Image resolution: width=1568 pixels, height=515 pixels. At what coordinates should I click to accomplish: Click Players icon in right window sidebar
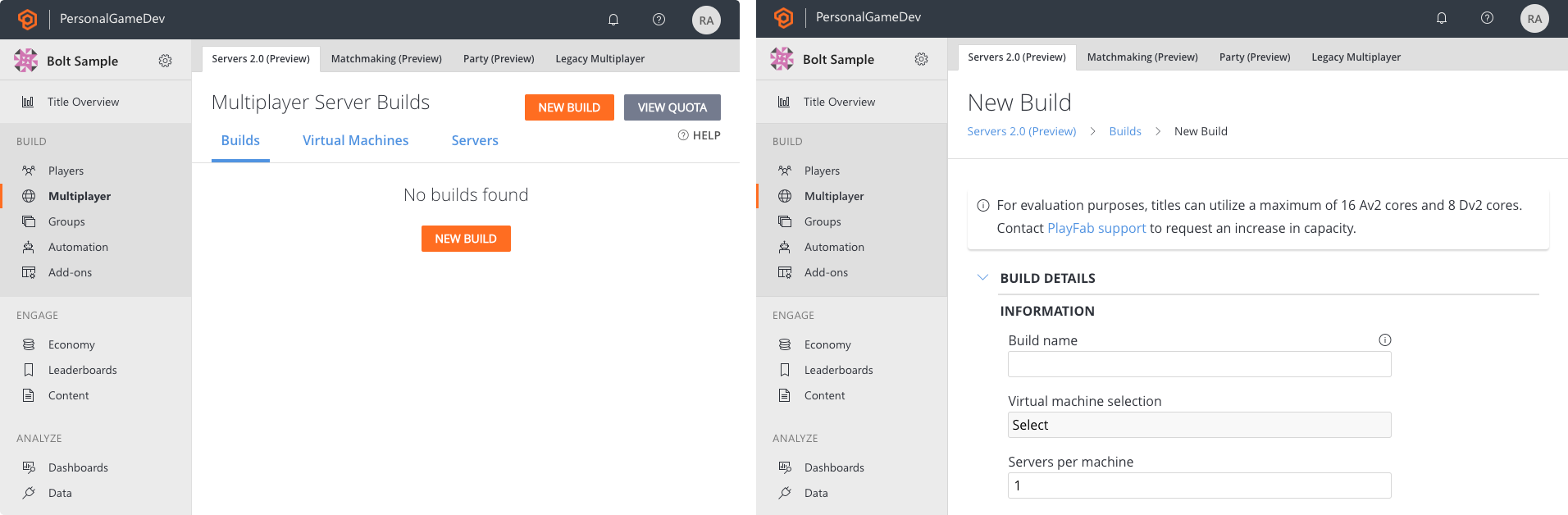785,171
